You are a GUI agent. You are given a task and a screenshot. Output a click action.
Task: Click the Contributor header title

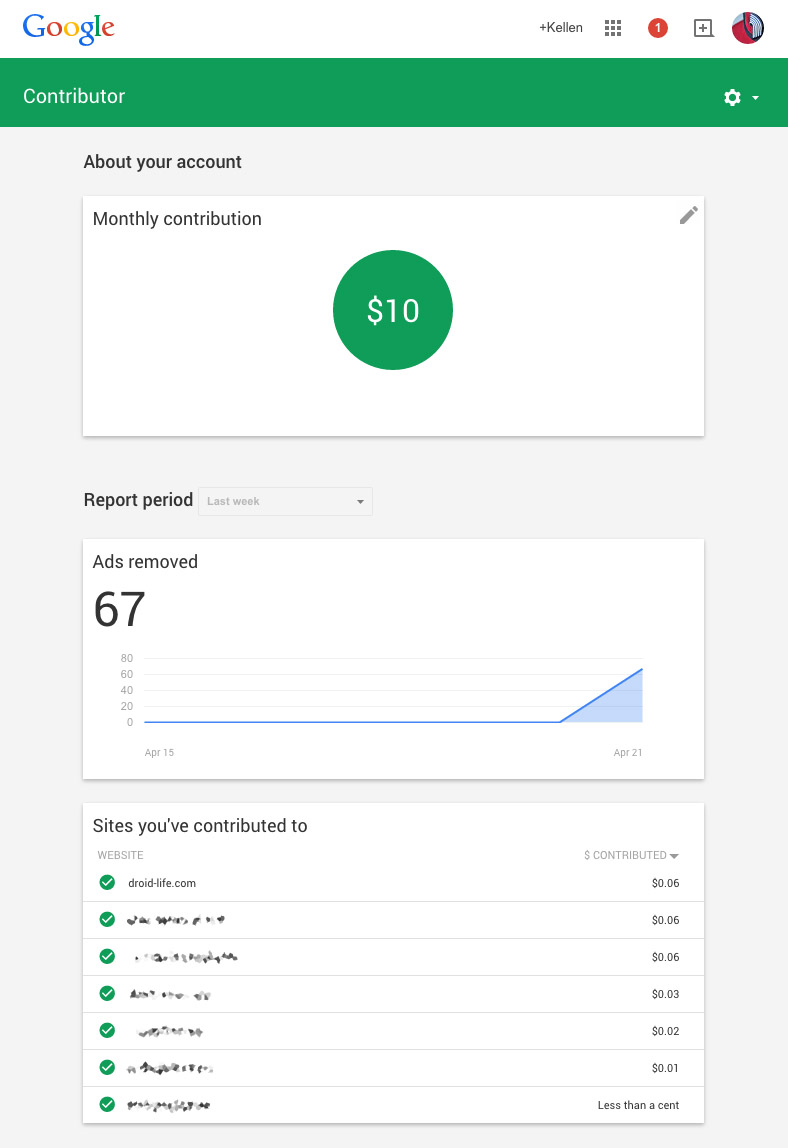(74, 97)
